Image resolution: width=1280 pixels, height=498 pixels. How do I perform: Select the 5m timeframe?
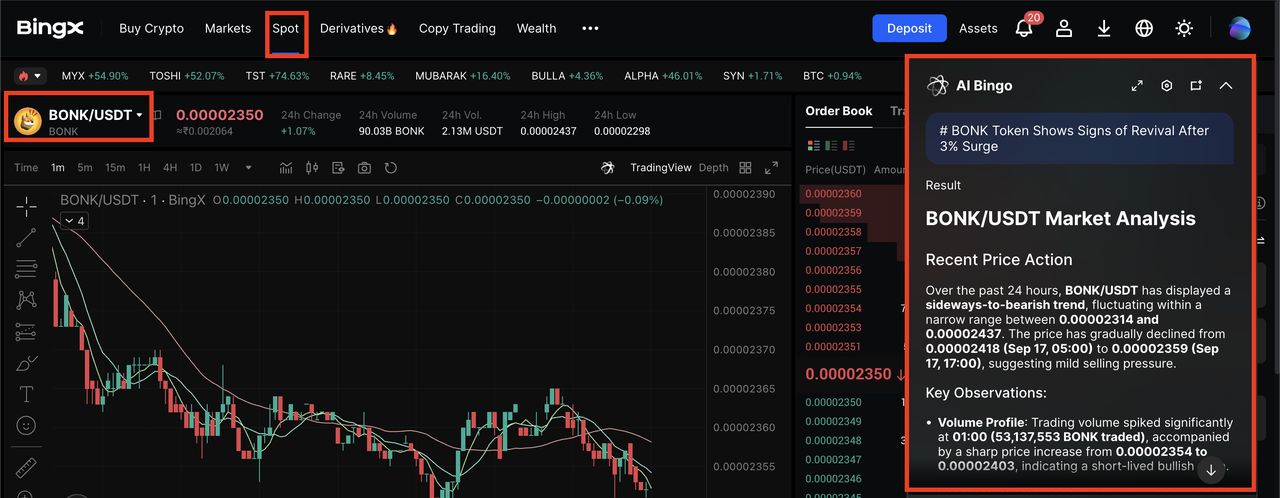pos(85,168)
